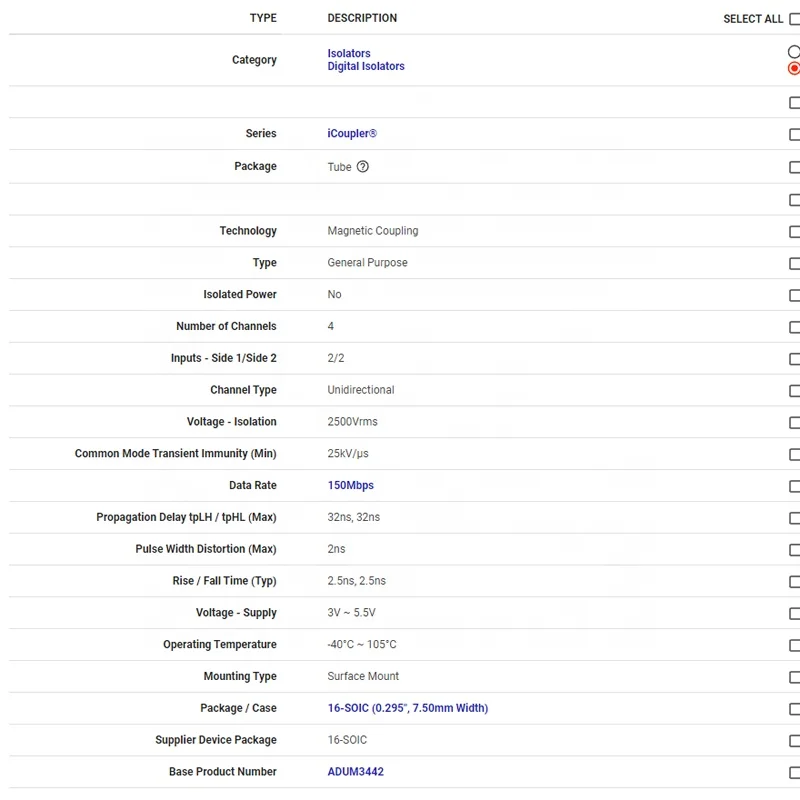Click the 150Mbps data rate link
This screenshot has width=800, height=800.
point(350,486)
